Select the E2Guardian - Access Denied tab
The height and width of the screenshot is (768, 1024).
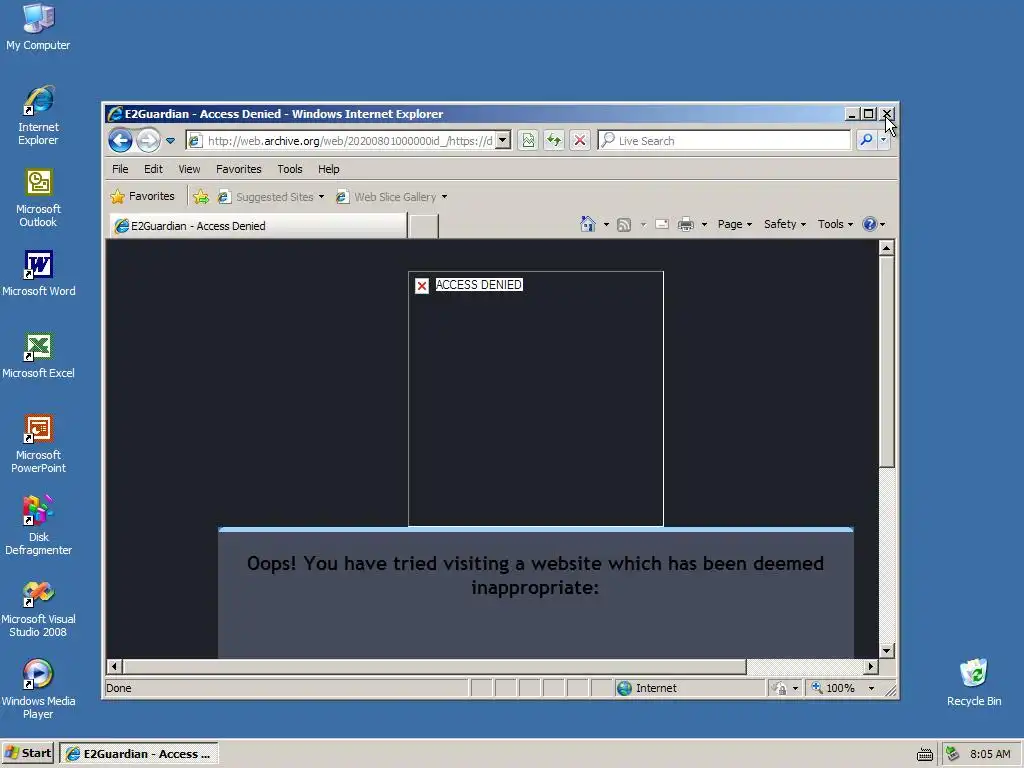pyautogui.click(x=258, y=226)
